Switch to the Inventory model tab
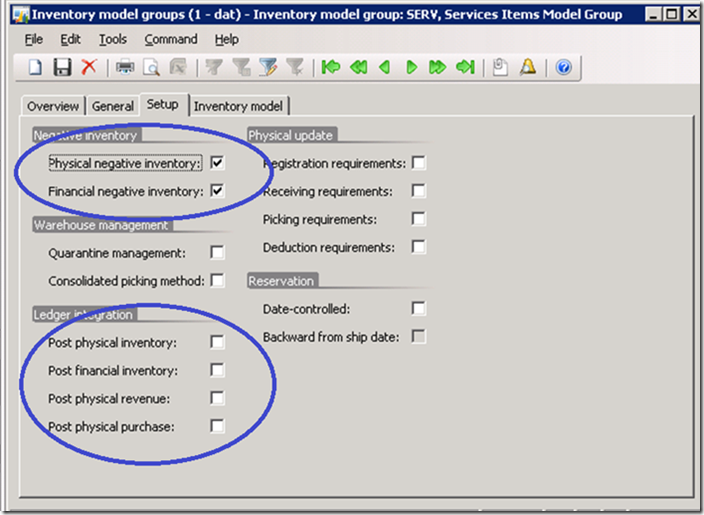The image size is (704, 515). coord(238,106)
